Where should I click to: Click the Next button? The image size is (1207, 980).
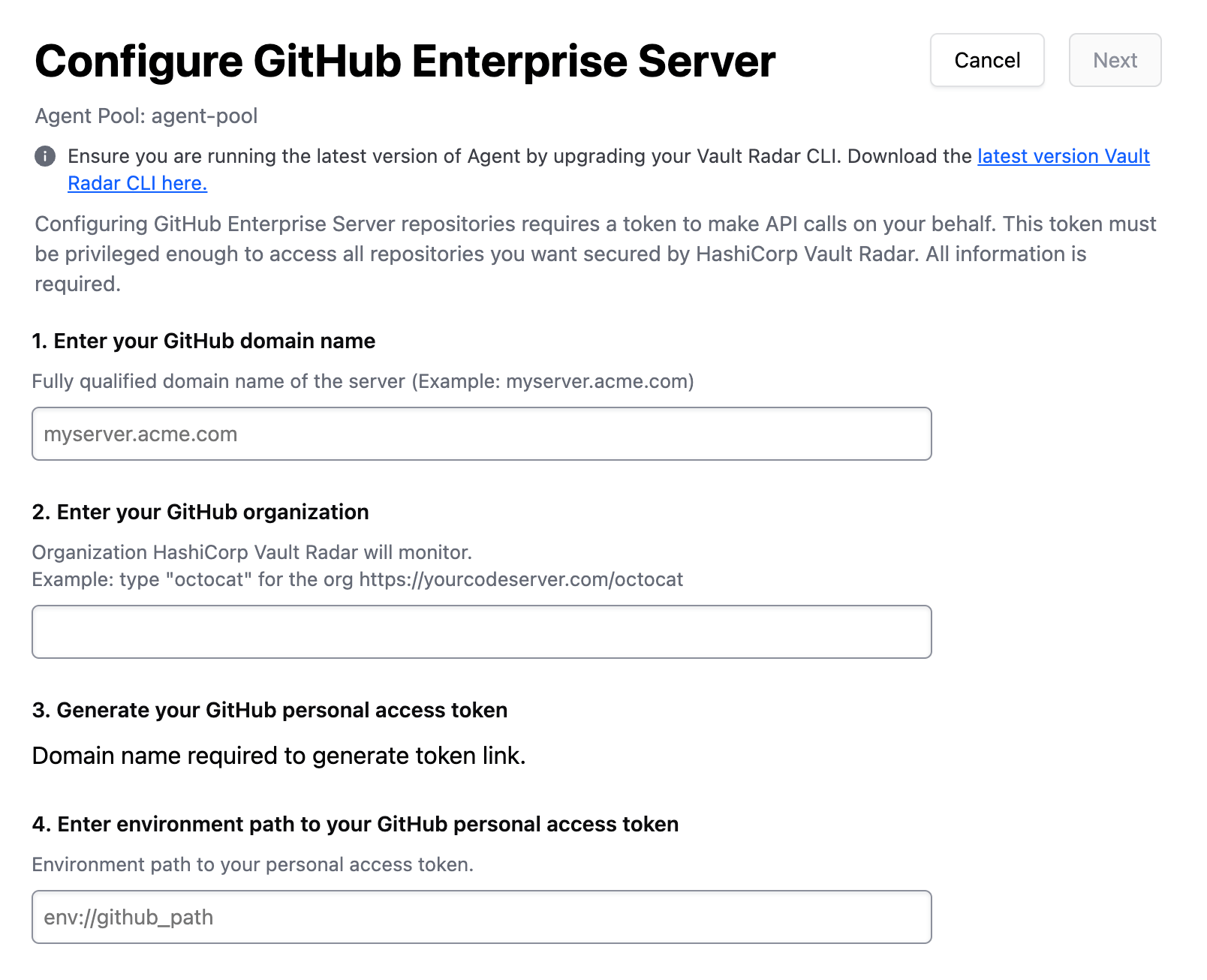pyautogui.click(x=1115, y=60)
